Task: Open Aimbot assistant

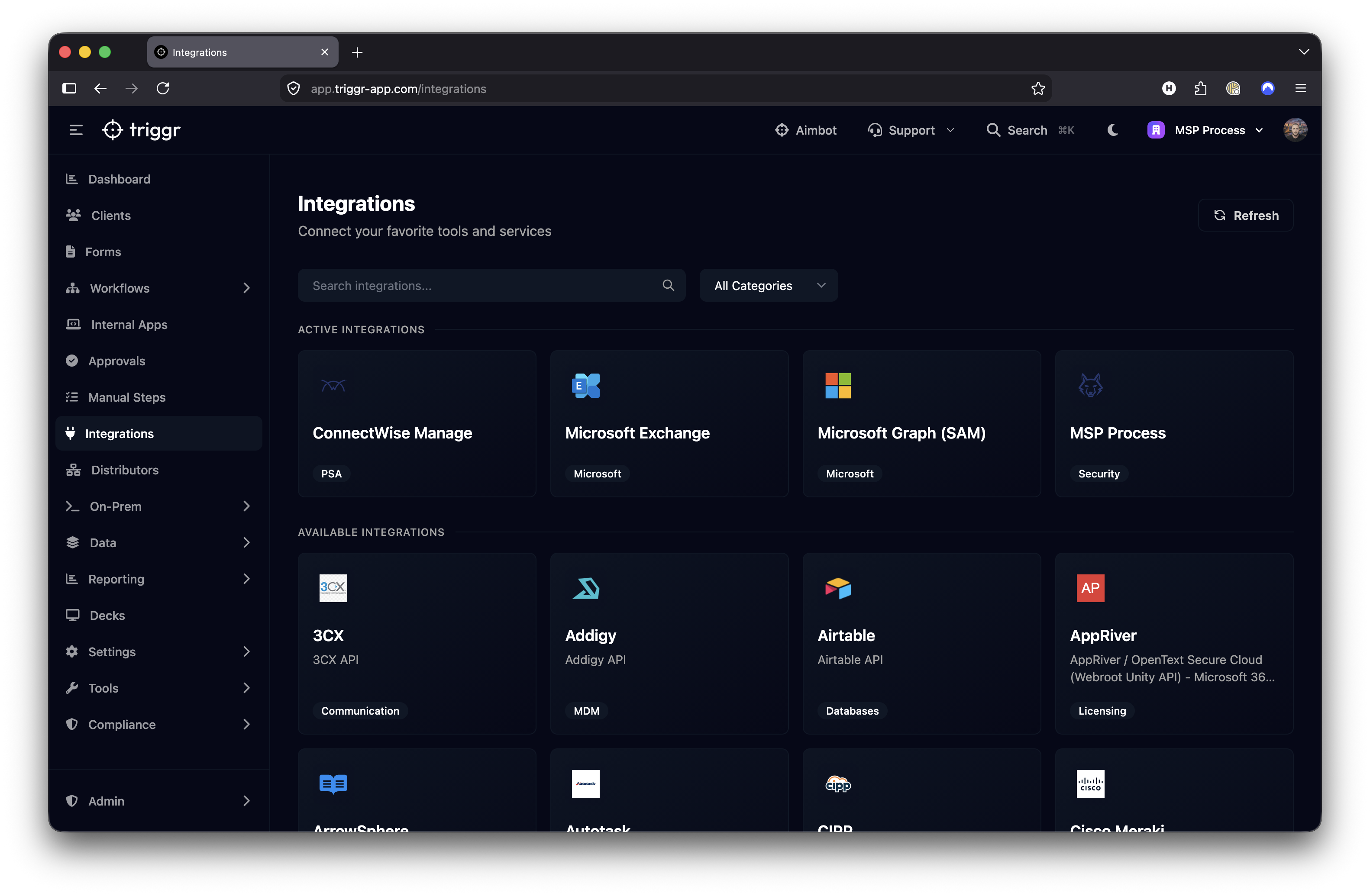Action: point(805,130)
